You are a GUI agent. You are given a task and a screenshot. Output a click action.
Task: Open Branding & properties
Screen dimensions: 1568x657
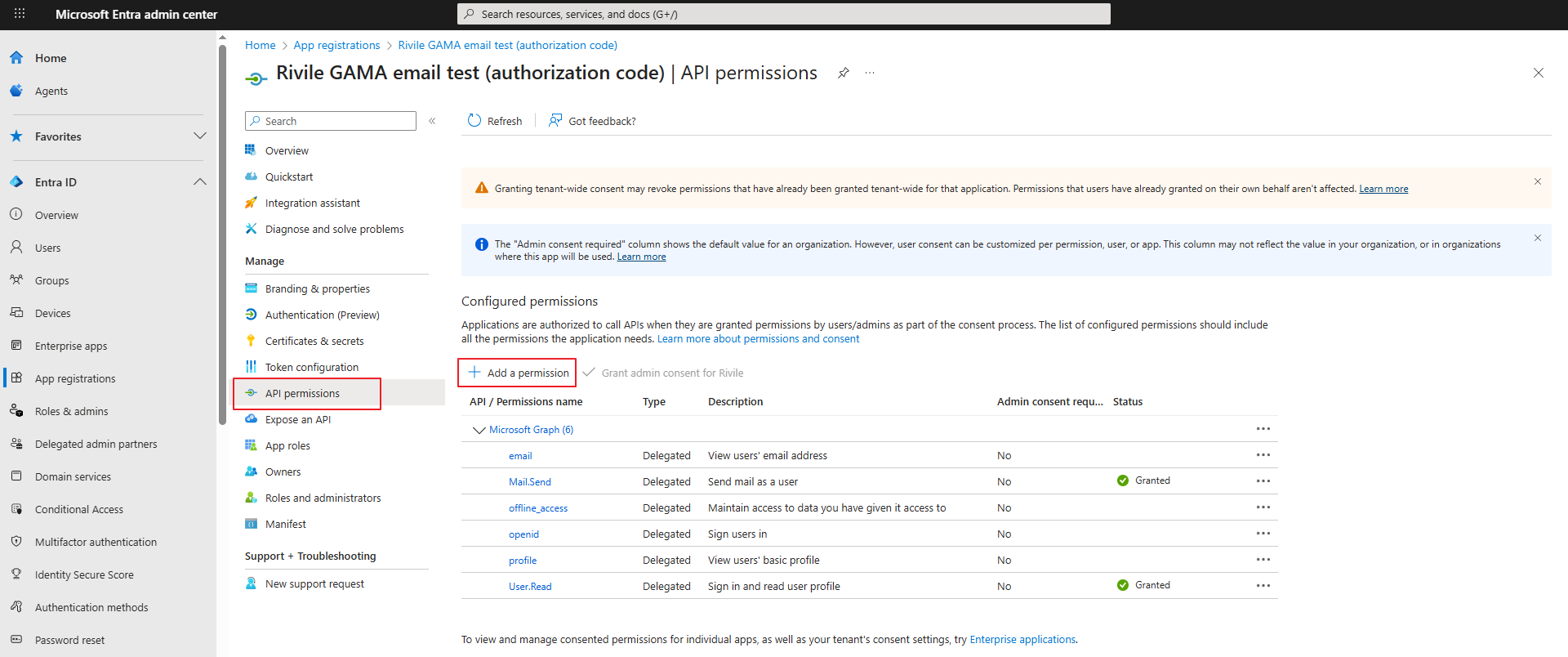(318, 288)
